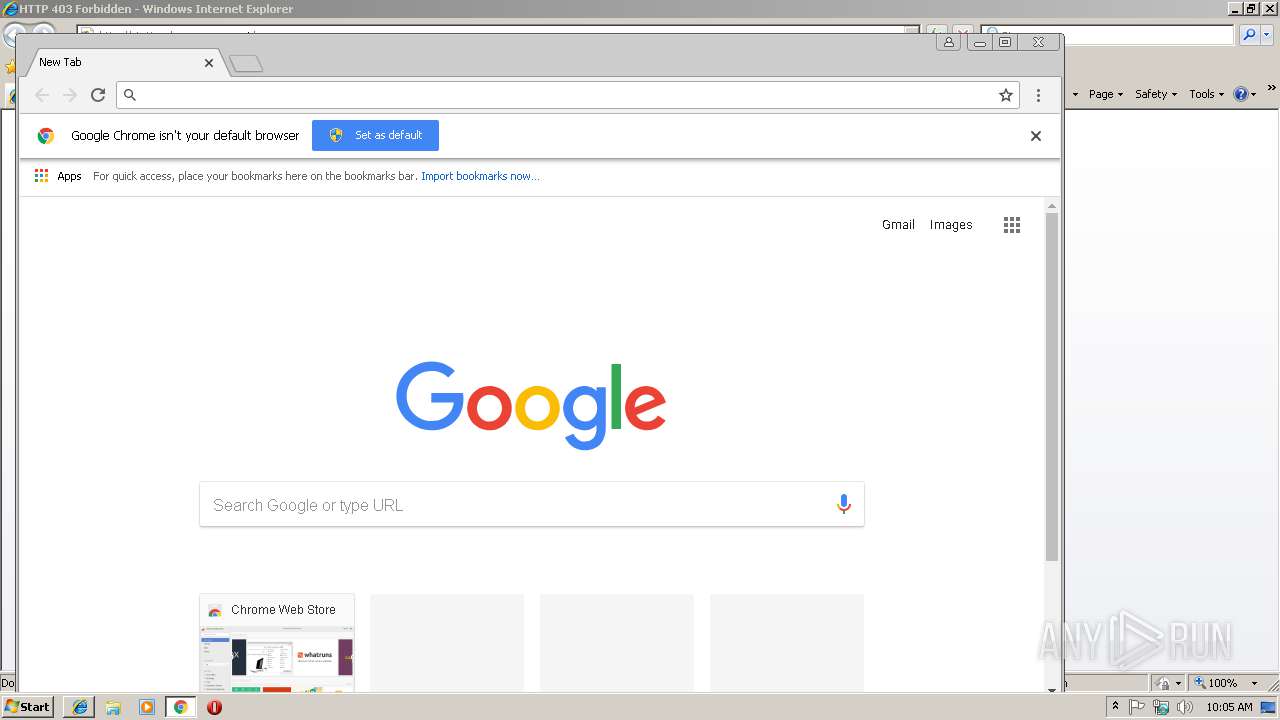Launch Windows Media Player from taskbar
The width and height of the screenshot is (1280, 720).
[147, 707]
